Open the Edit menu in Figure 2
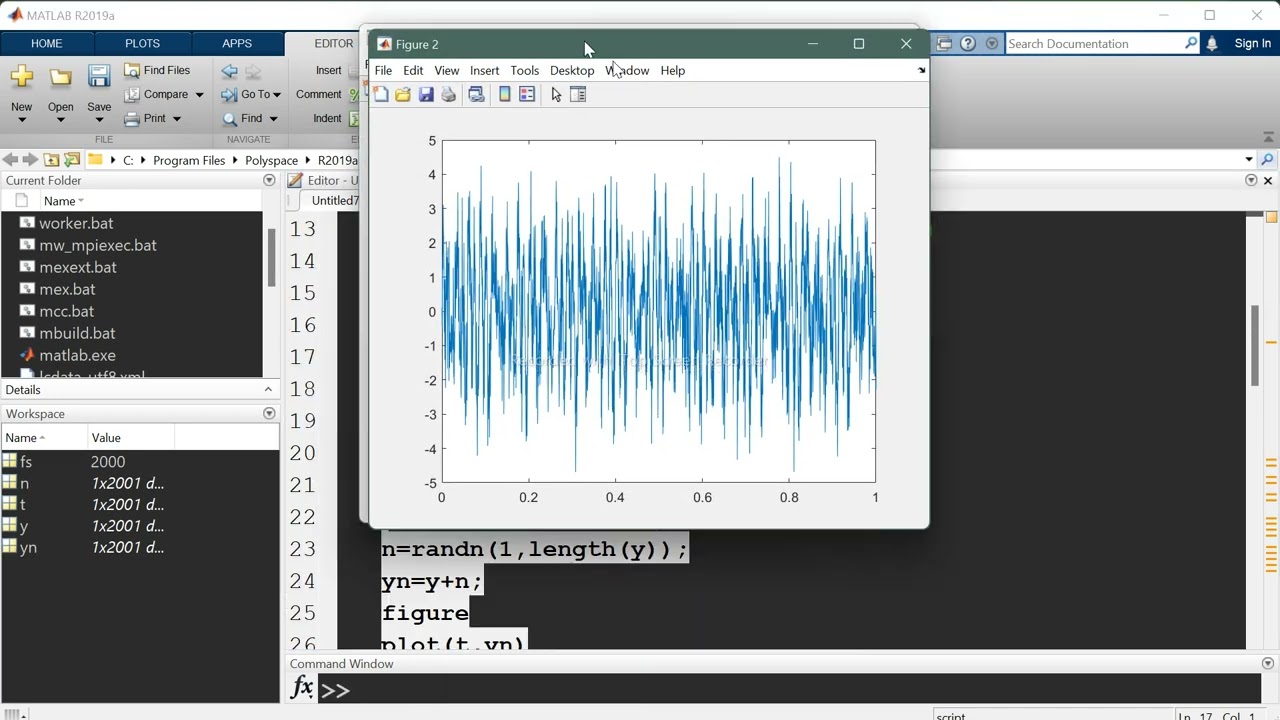 pyautogui.click(x=413, y=70)
